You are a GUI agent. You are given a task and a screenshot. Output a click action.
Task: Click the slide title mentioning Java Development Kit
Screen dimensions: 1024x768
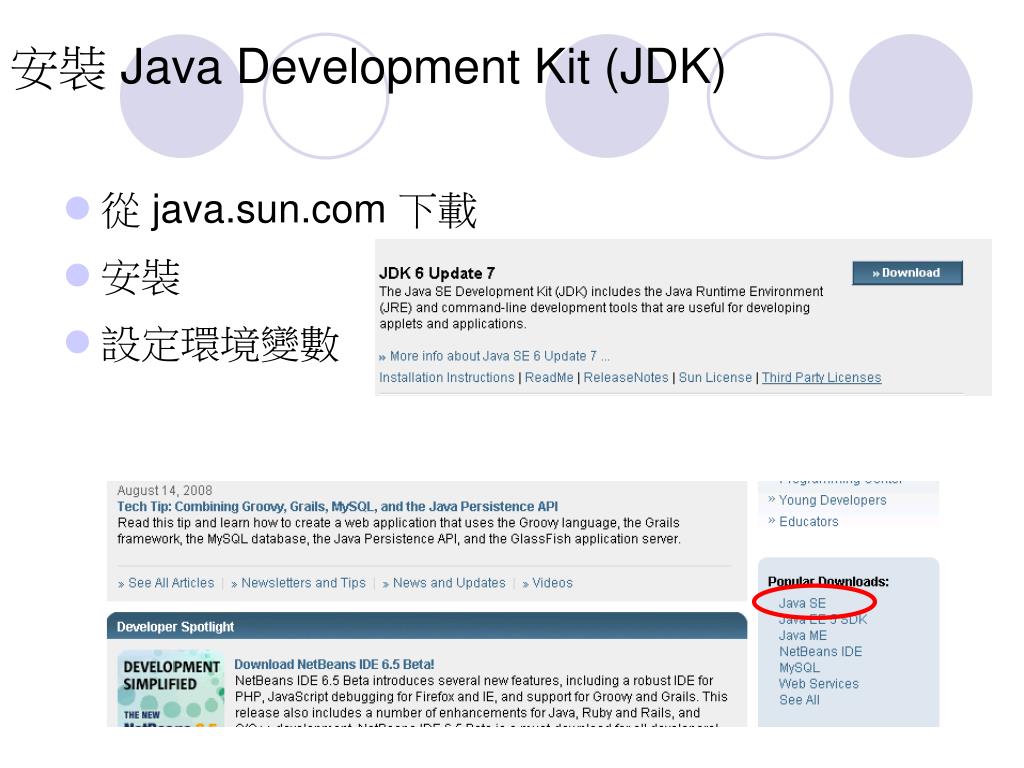tap(368, 68)
